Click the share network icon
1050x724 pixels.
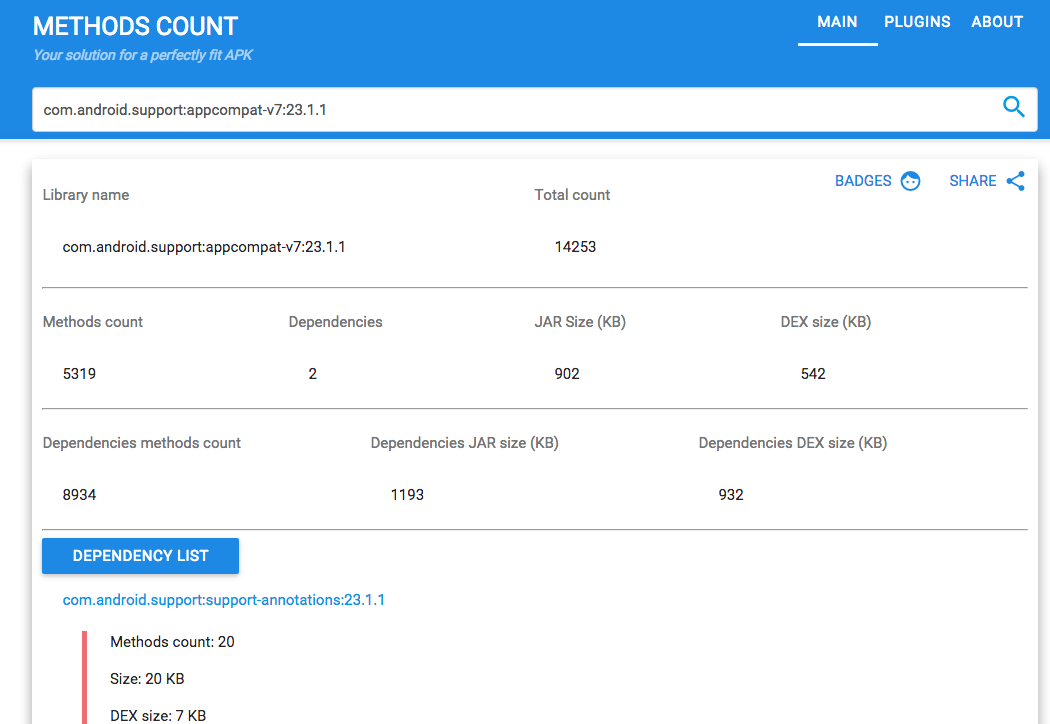[x=1016, y=181]
